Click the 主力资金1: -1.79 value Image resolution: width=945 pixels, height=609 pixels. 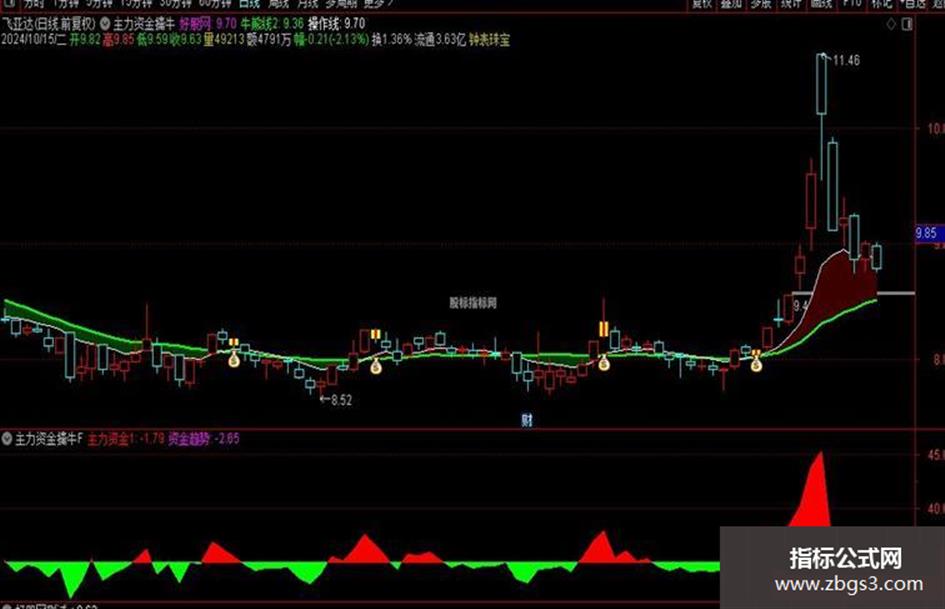[x=126, y=439]
